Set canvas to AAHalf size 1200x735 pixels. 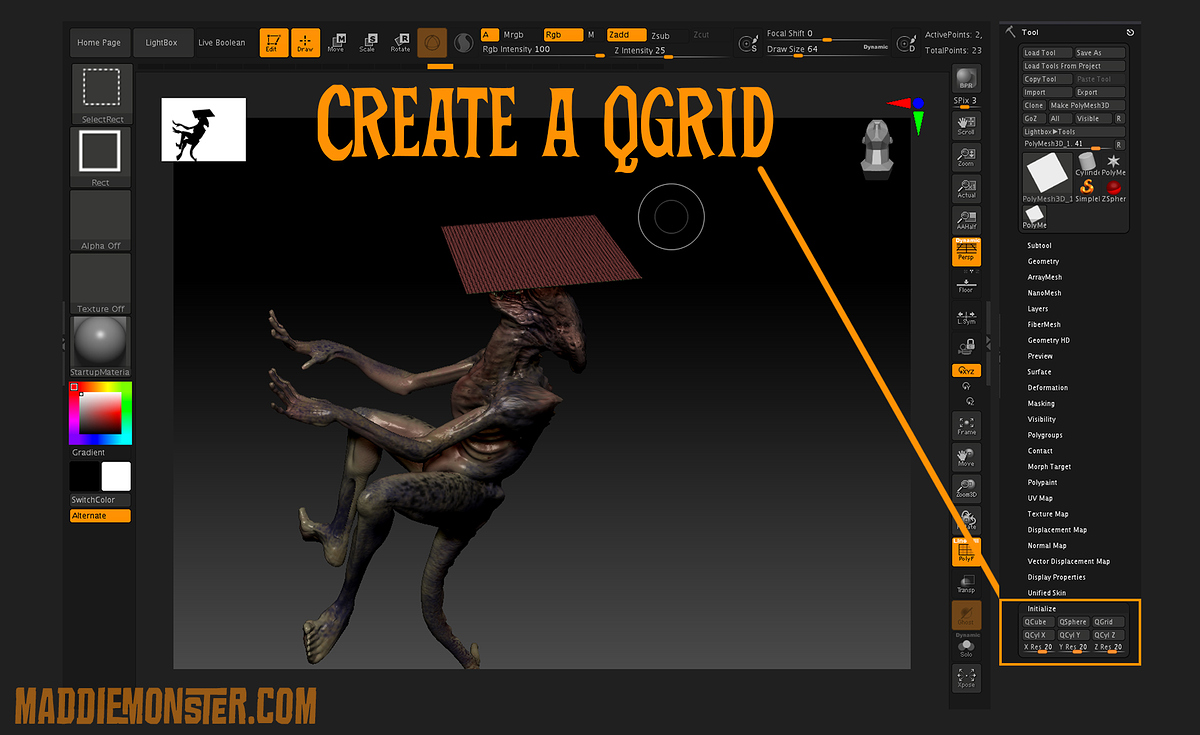[966, 219]
